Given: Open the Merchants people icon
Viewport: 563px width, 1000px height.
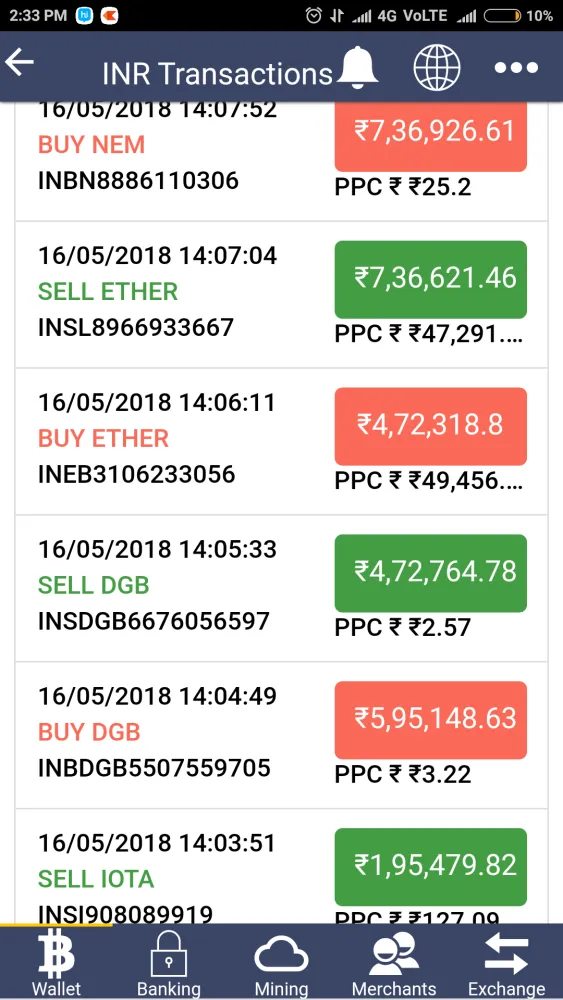Looking at the screenshot, I should [394, 954].
